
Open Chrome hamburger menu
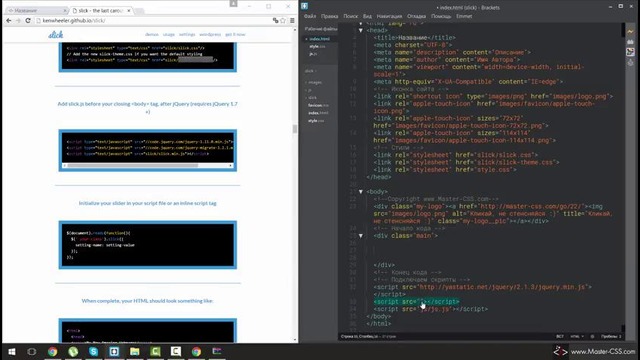pos(292,20)
